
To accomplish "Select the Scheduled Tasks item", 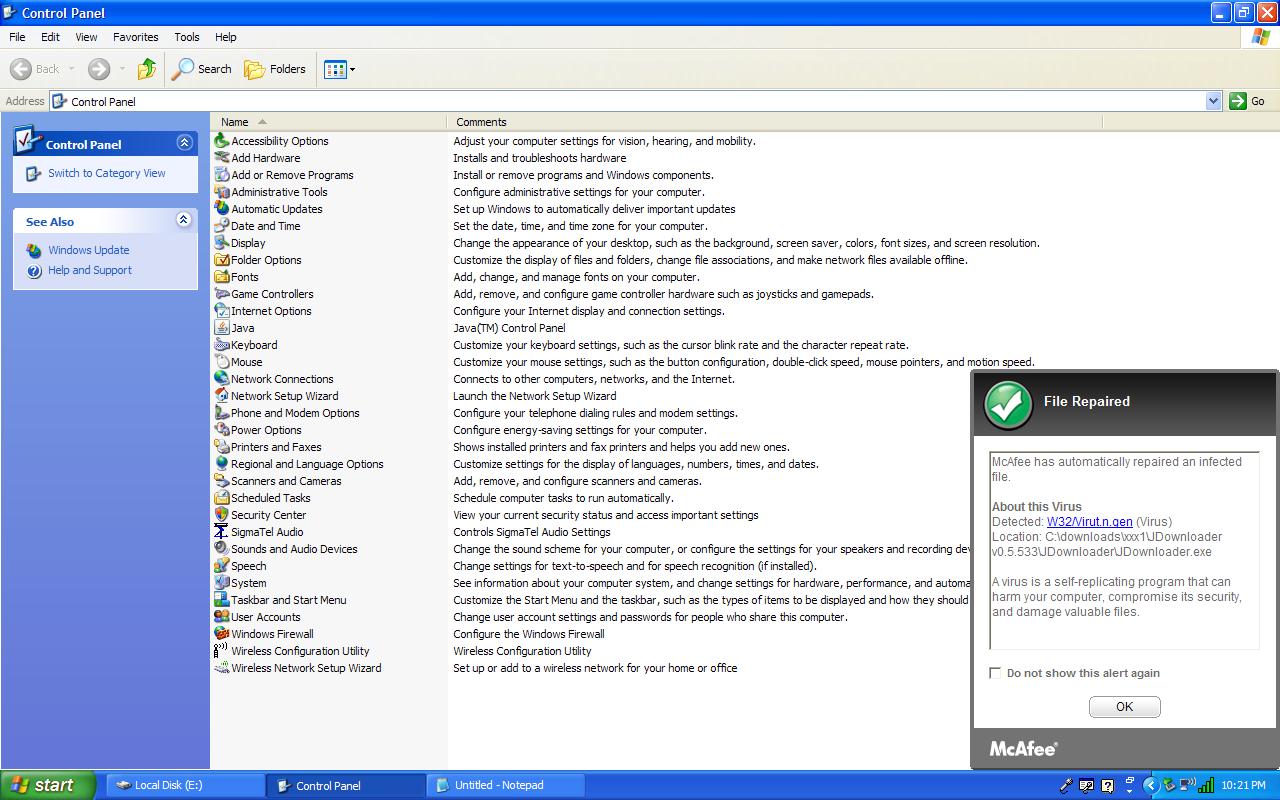I will (x=270, y=498).
